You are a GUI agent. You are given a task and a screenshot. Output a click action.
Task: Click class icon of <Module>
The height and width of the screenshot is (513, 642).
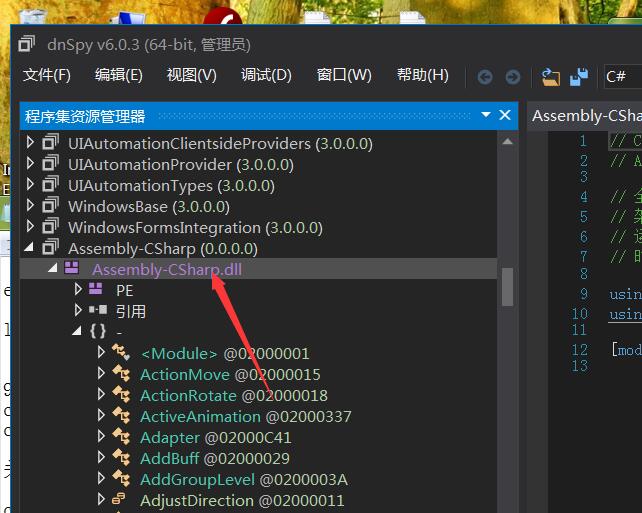(121, 353)
